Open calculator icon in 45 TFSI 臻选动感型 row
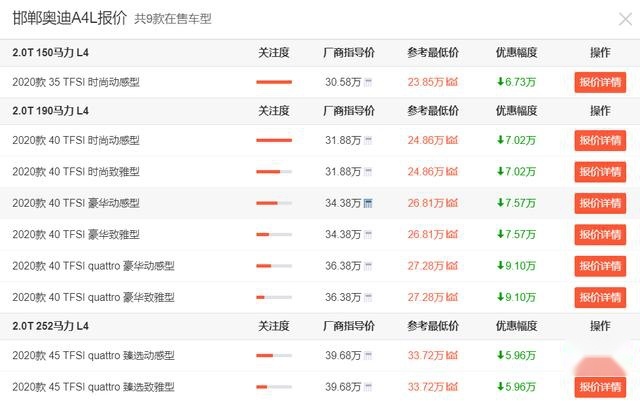This screenshot has height=401, width=640. pyautogui.click(x=368, y=355)
